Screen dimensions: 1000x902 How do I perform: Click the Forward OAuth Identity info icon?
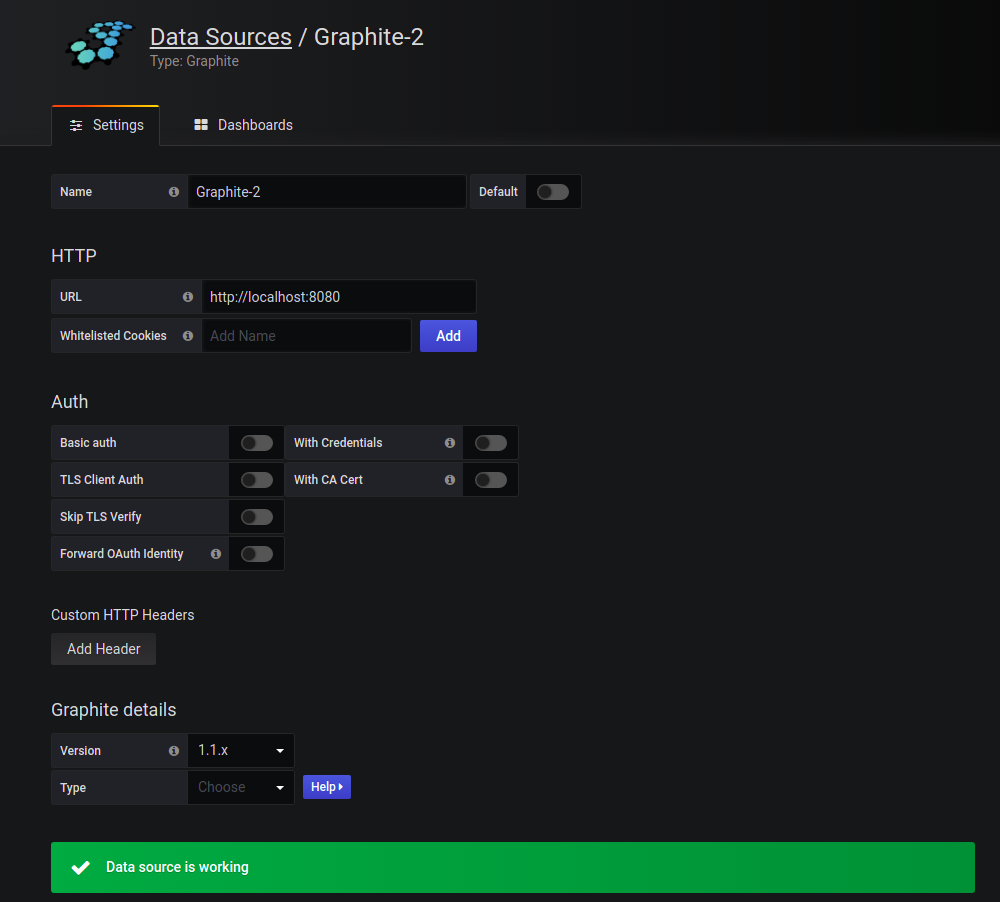click(216, 554)
